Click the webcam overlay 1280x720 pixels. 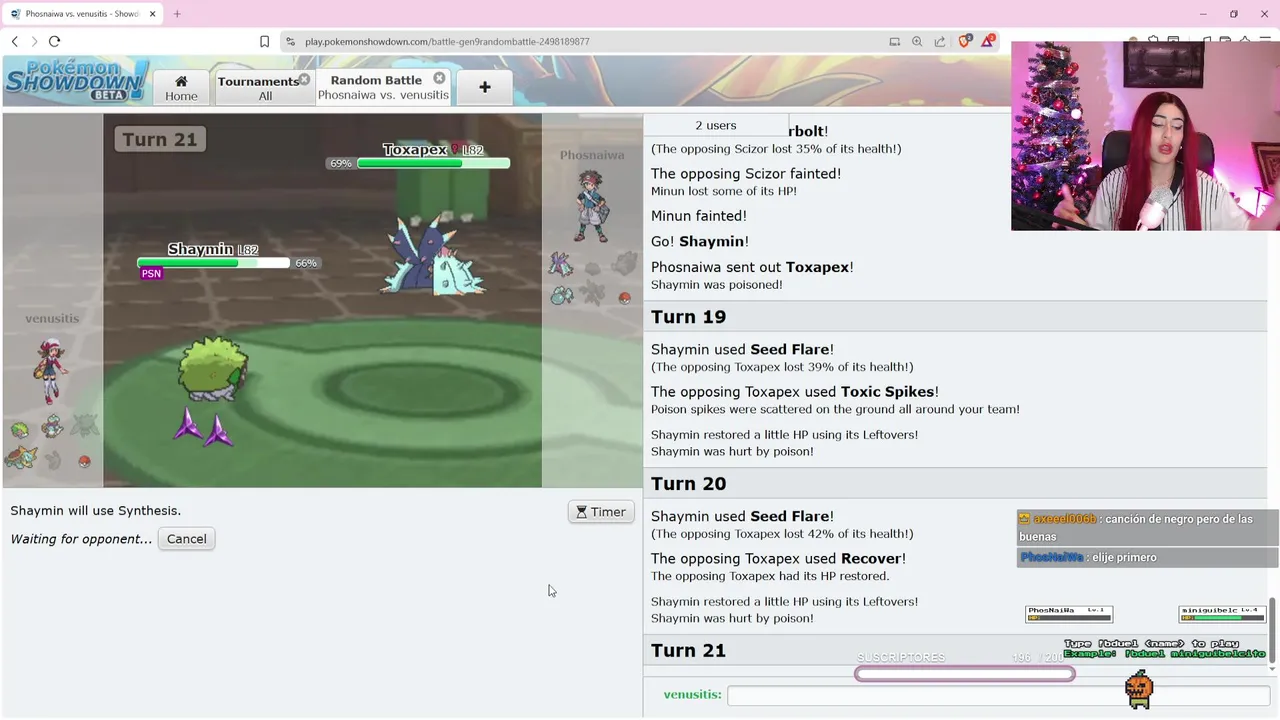pos(1145,136)
